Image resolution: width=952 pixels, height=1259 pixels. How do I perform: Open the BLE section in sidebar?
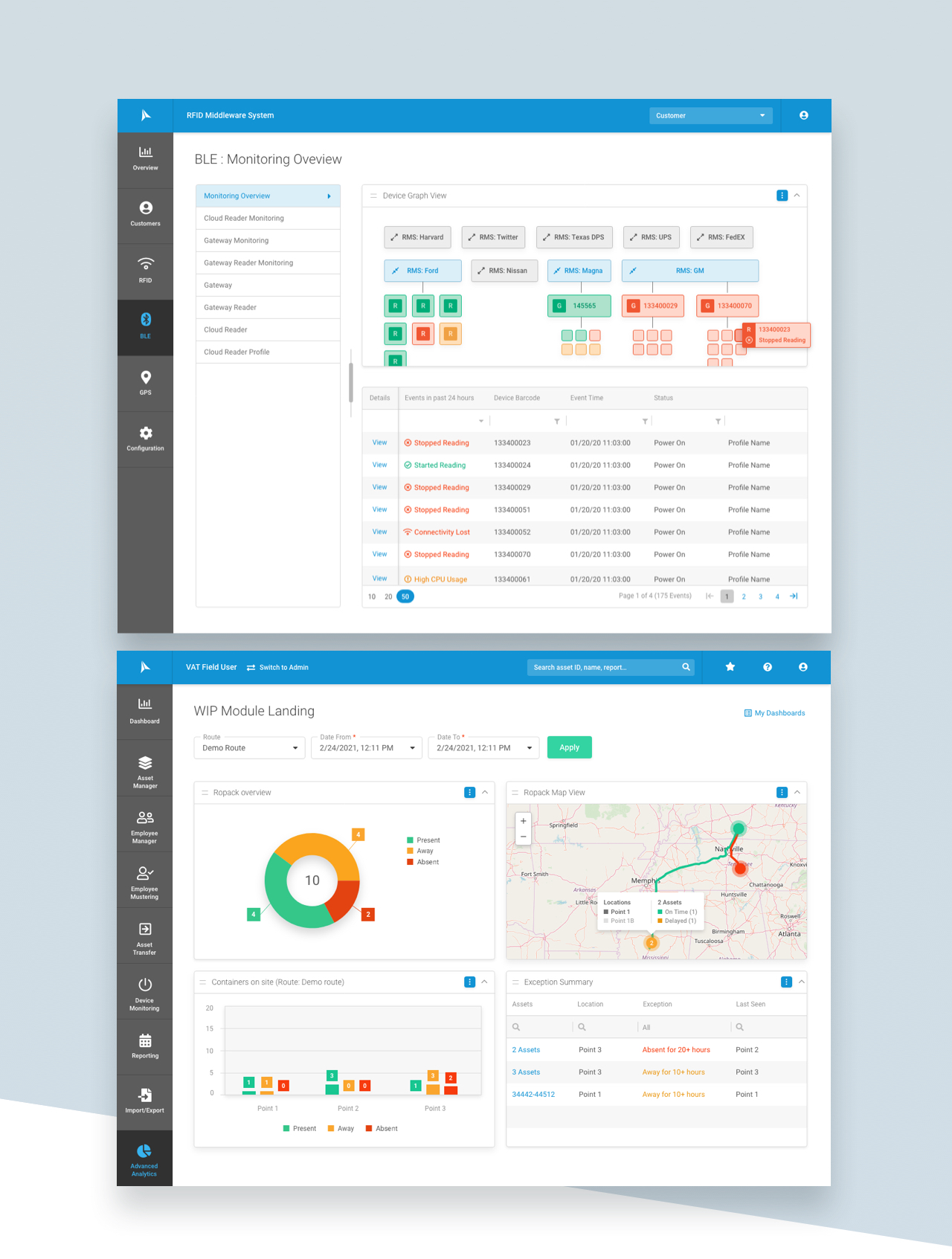tap(146, 326)
